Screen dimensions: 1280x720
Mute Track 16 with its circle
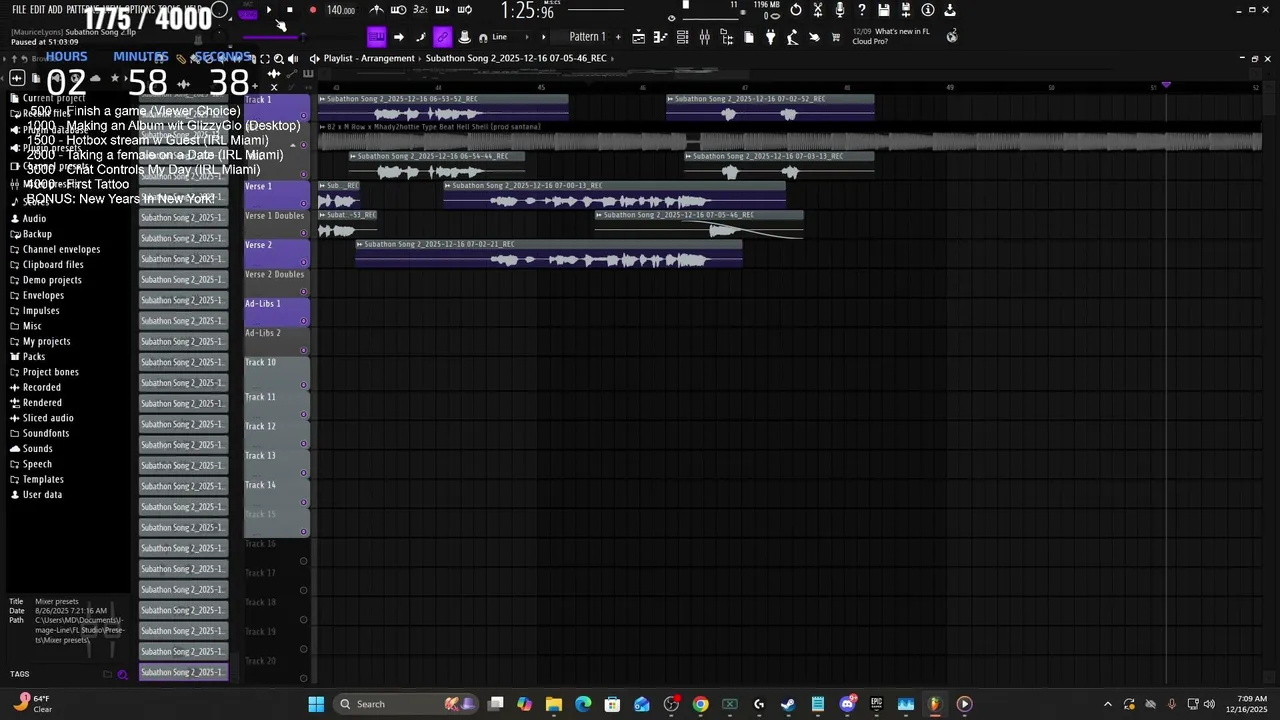point(303,561)
